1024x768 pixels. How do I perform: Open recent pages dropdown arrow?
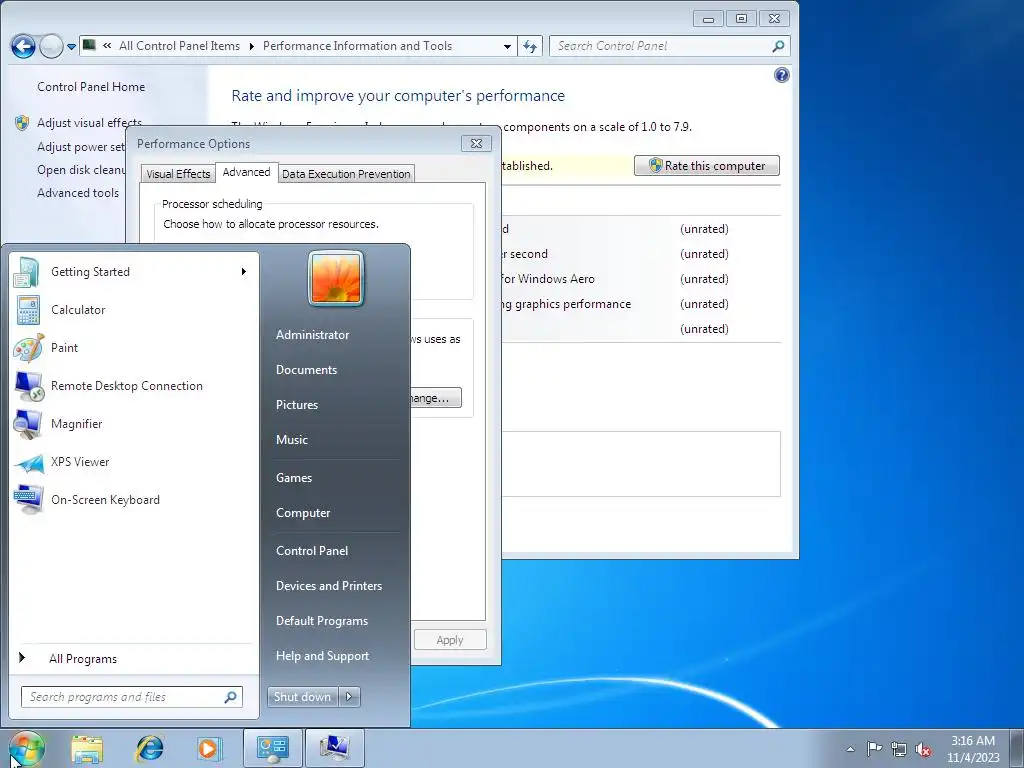(x=71, y=46)
